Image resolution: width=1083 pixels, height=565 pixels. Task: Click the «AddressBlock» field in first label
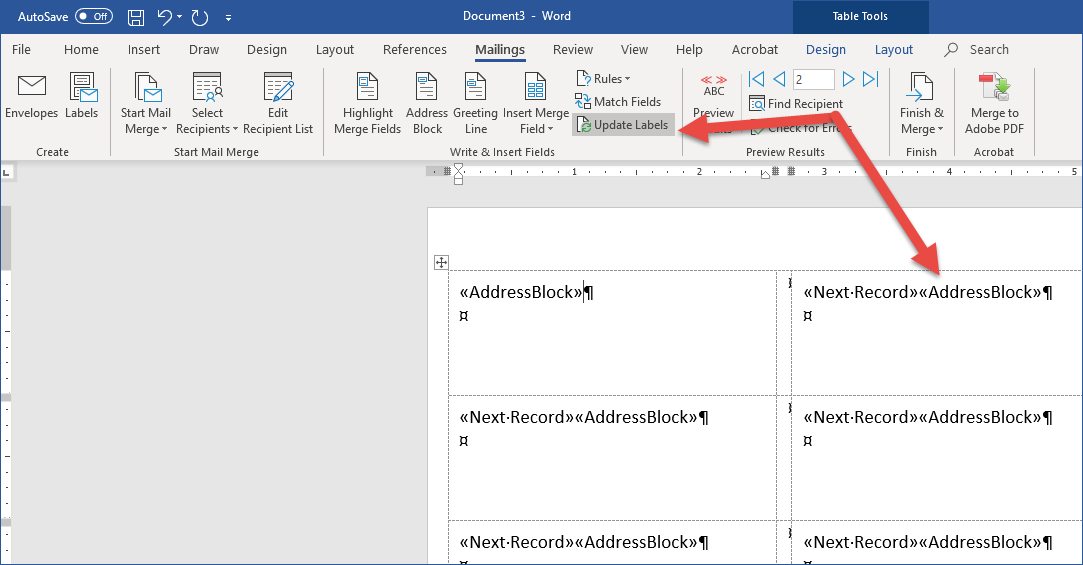[521, 292]
